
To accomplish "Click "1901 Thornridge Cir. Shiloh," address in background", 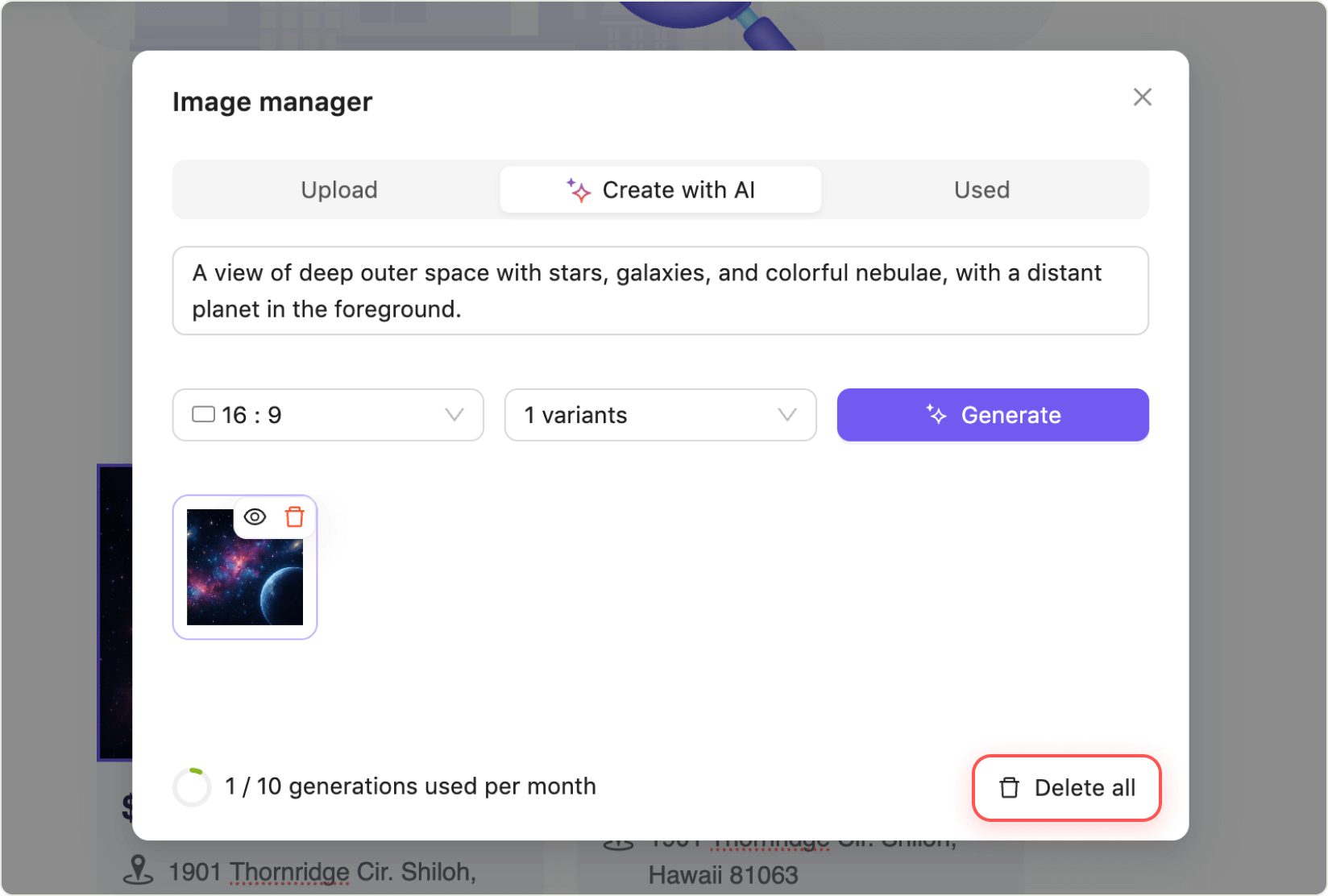I will [322, 872].
